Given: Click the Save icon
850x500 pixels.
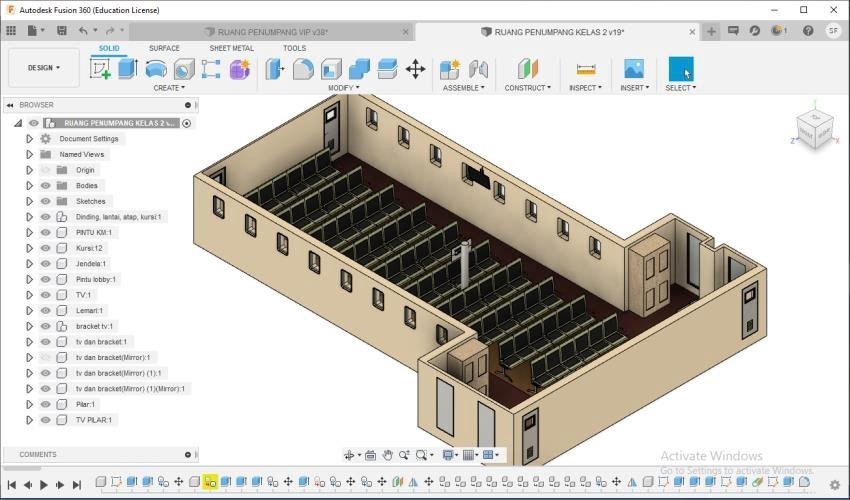Looking at the screenshot, I should (x=61, y=31).
